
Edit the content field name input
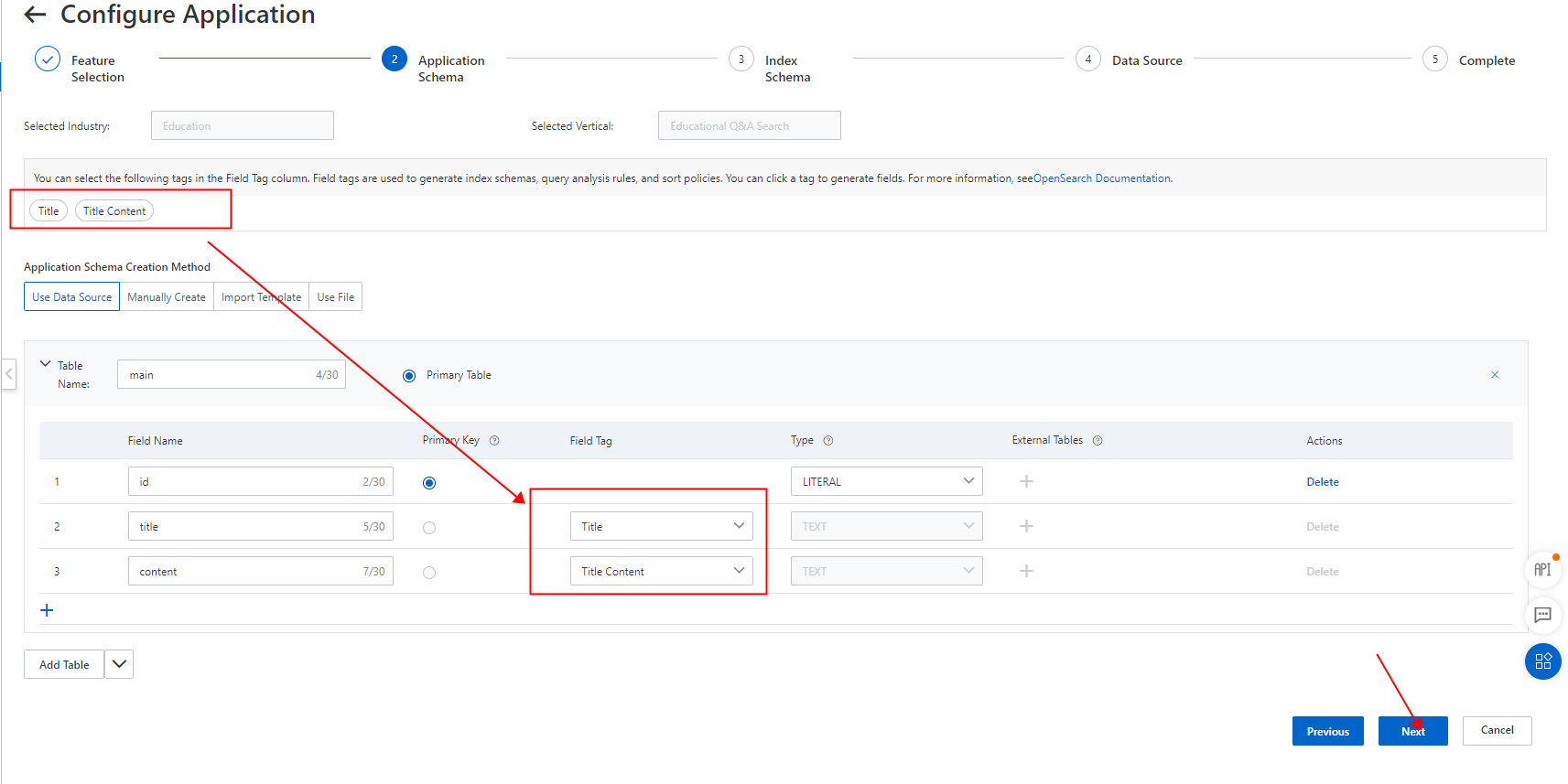[x=261, y=571]
